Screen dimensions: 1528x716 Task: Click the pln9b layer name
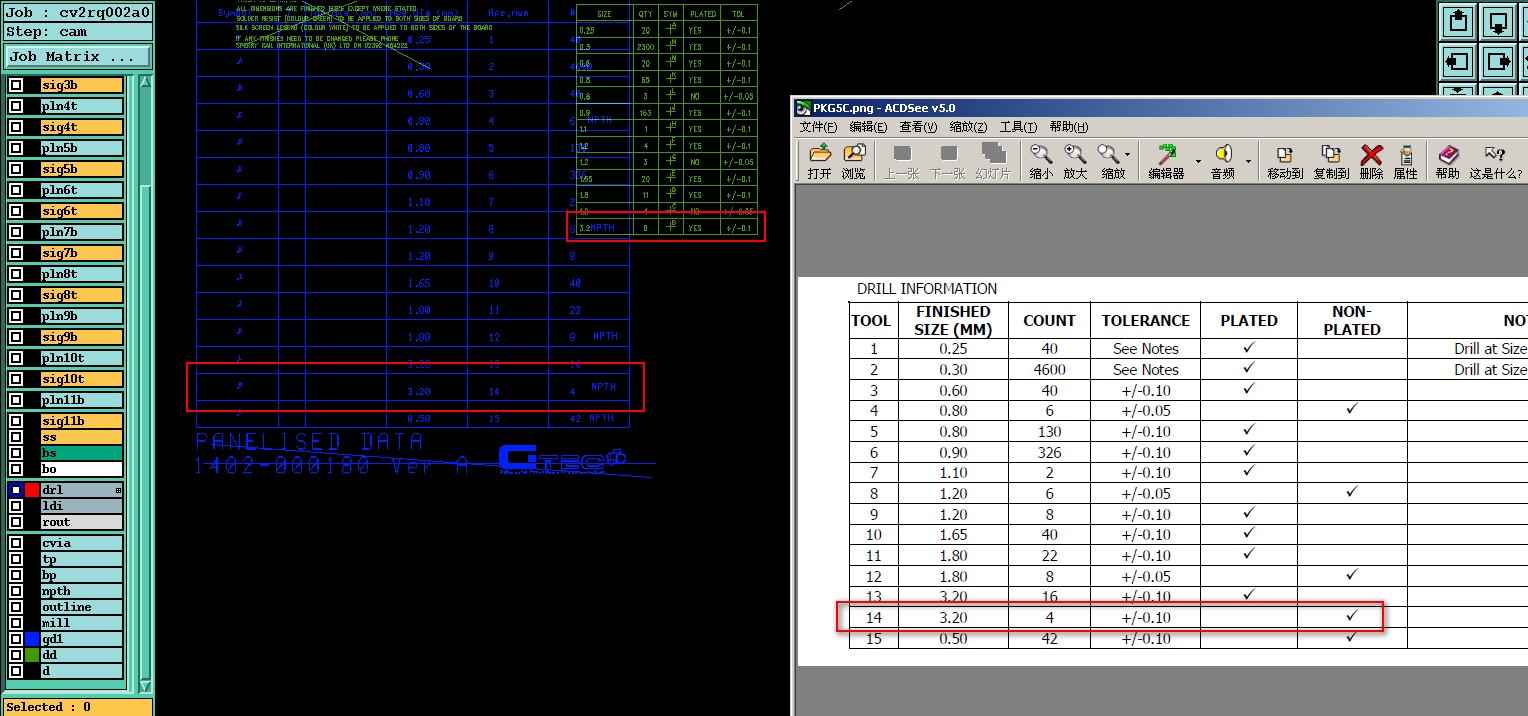tap(81, 316)
